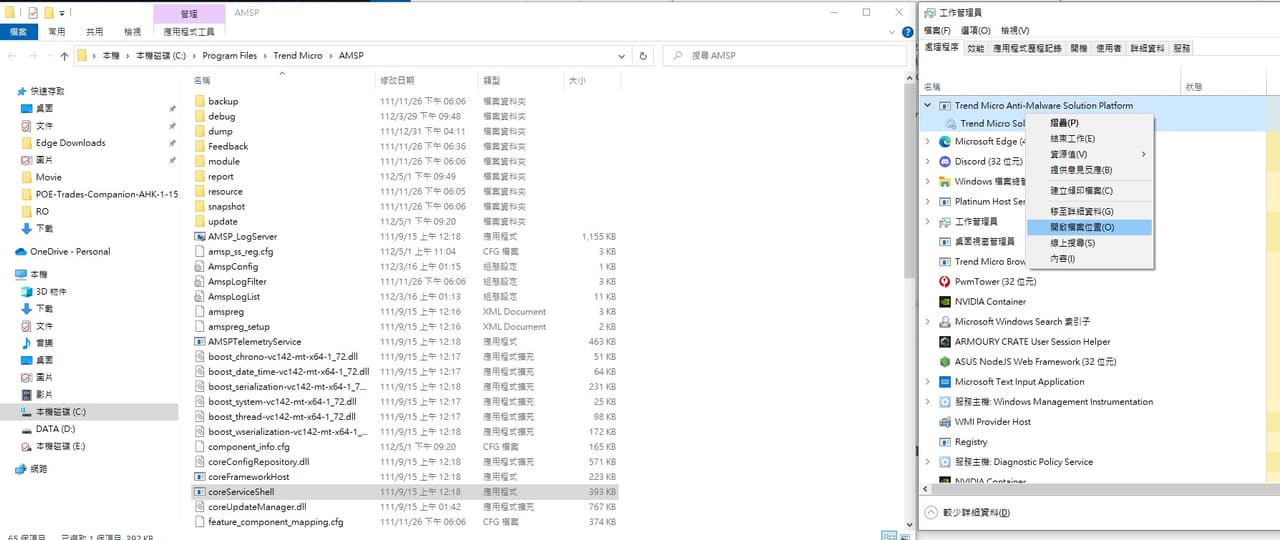Image resolution: width=1280 pixels, height=540 pixels.
Task: Select the coreServiceShell file row
Action: click(405, 492)
